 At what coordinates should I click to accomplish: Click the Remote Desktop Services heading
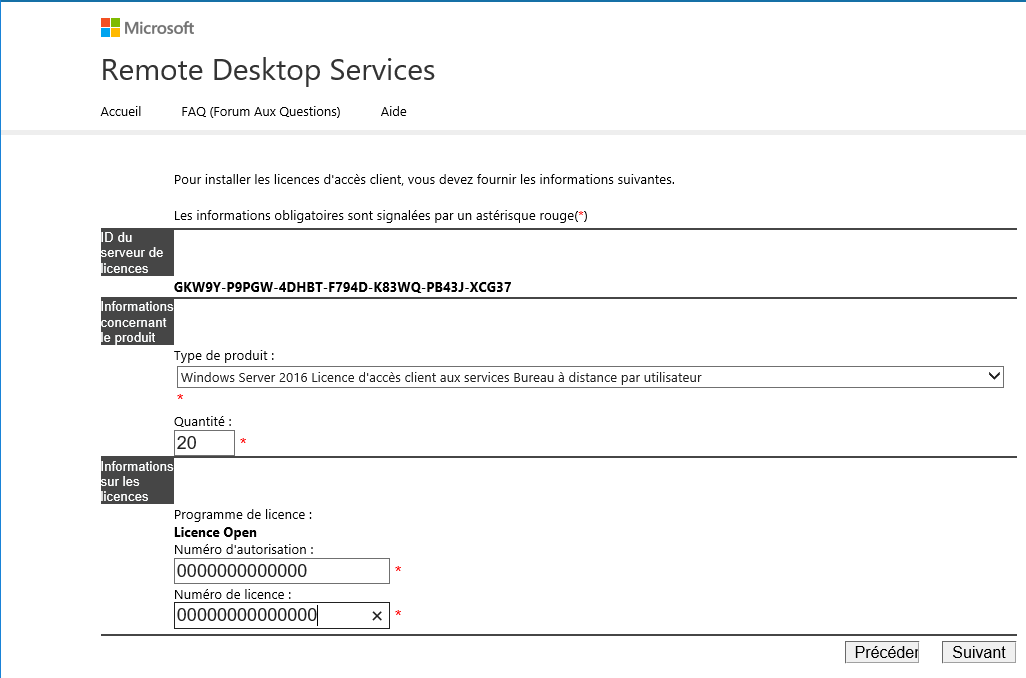(x=268, y=70)
